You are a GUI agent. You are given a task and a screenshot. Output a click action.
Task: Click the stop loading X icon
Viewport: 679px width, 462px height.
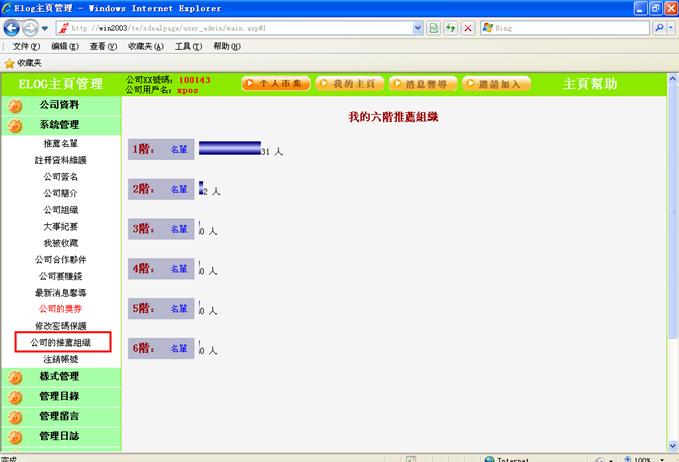(467, 28)
